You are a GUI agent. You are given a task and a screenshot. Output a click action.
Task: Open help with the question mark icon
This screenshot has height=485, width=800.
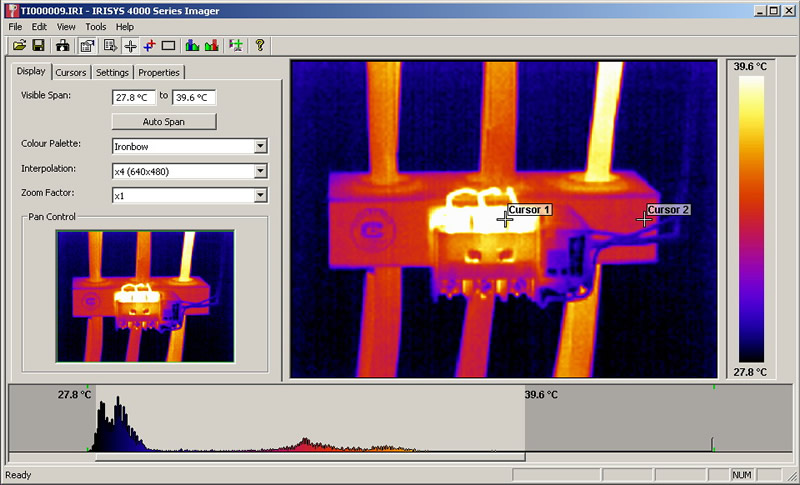[260, 45]
